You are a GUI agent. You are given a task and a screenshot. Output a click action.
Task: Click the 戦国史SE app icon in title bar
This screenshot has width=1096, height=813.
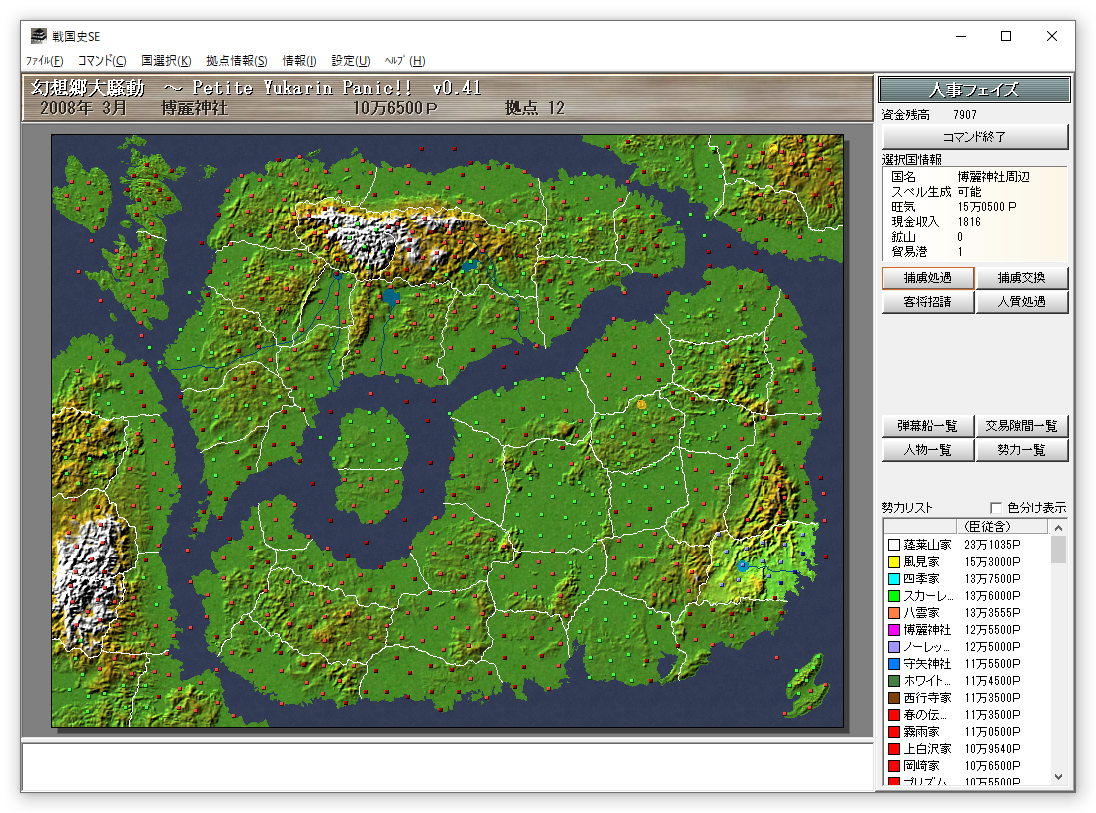coord(38,36)
